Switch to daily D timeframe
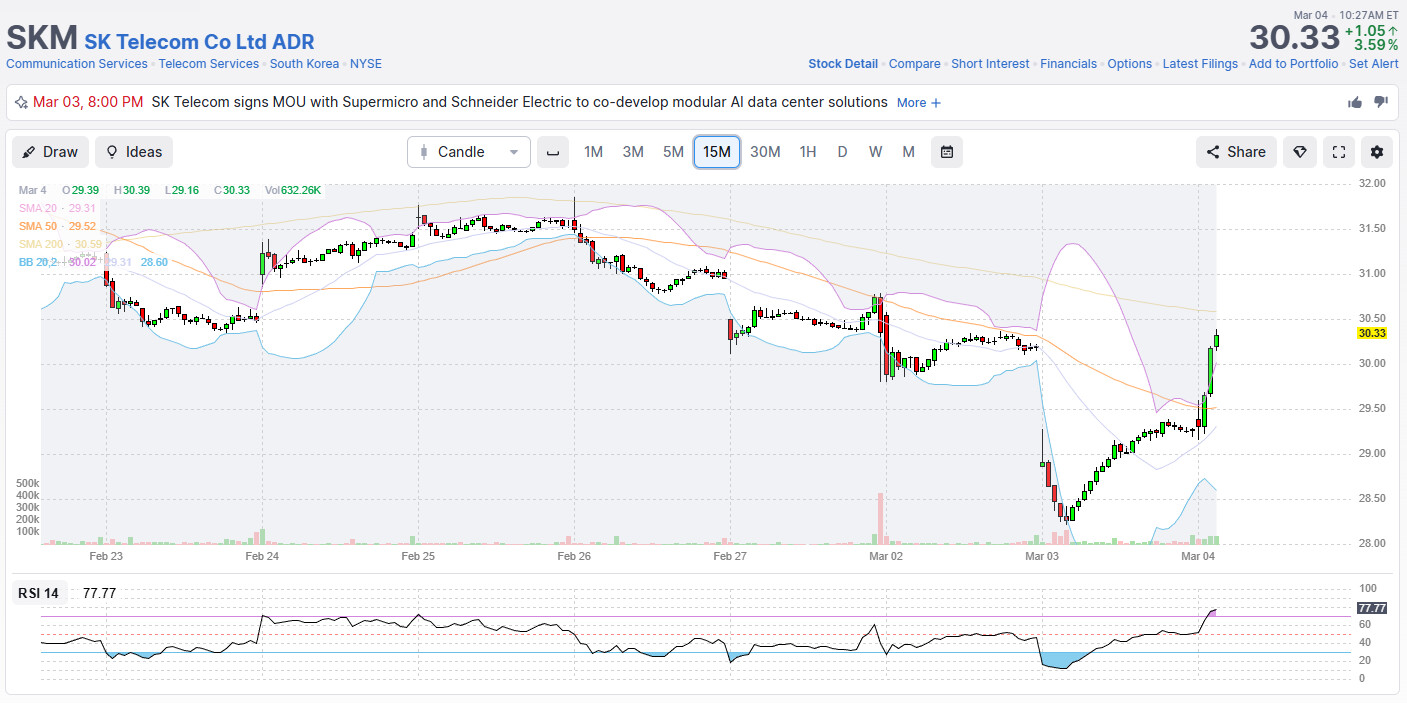 [x=842, y=152]
